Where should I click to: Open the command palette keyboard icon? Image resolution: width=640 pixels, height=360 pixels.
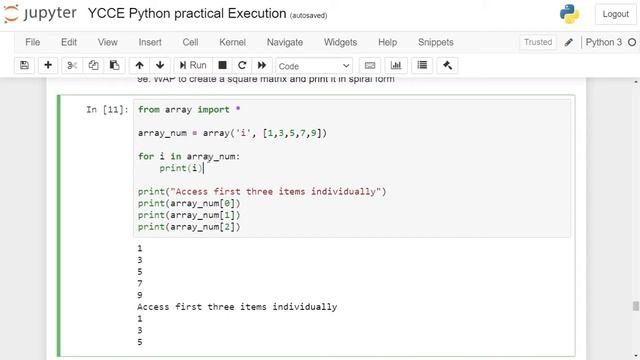coord(370,65)
